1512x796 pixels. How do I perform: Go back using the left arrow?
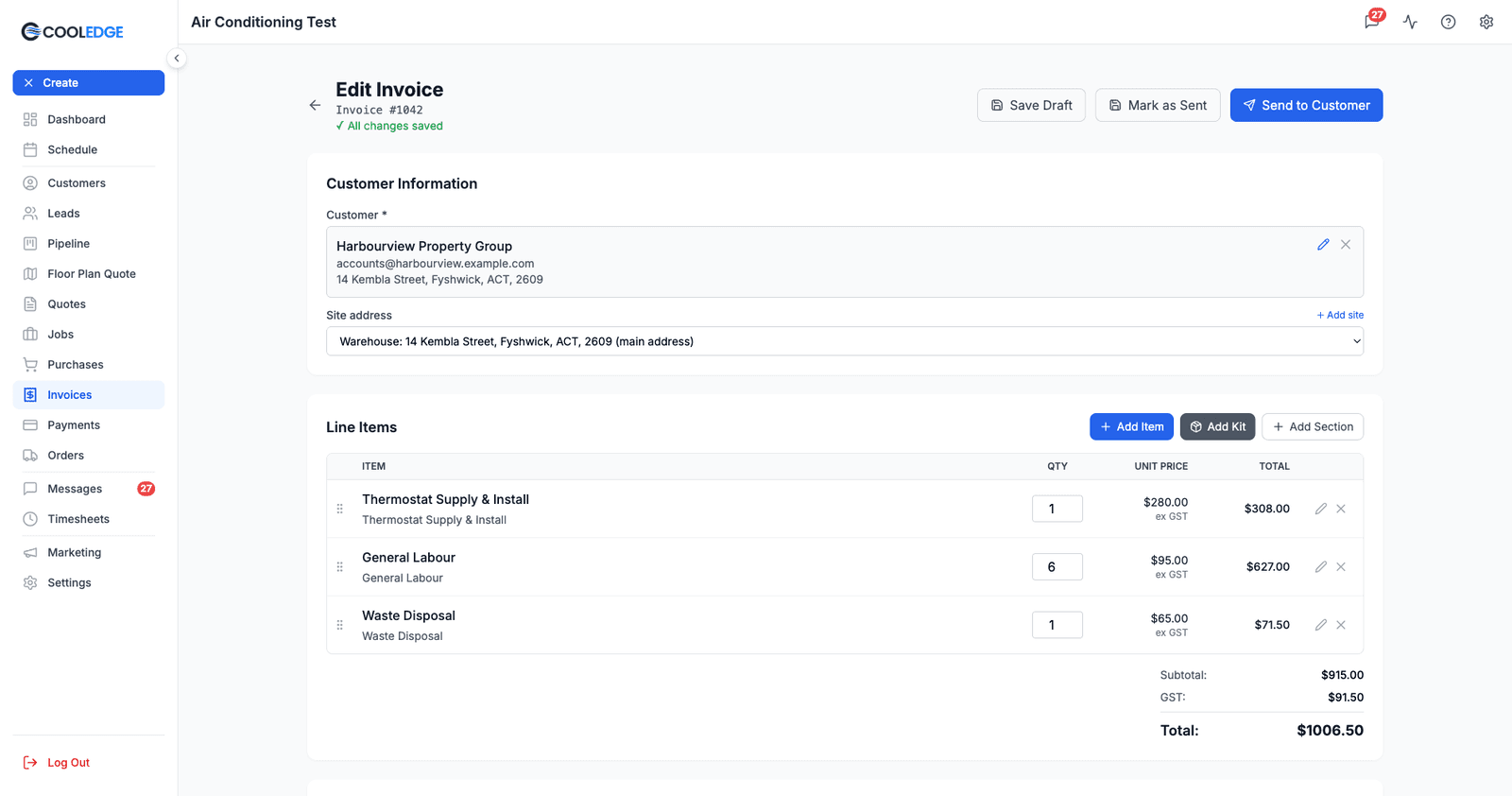315,106
